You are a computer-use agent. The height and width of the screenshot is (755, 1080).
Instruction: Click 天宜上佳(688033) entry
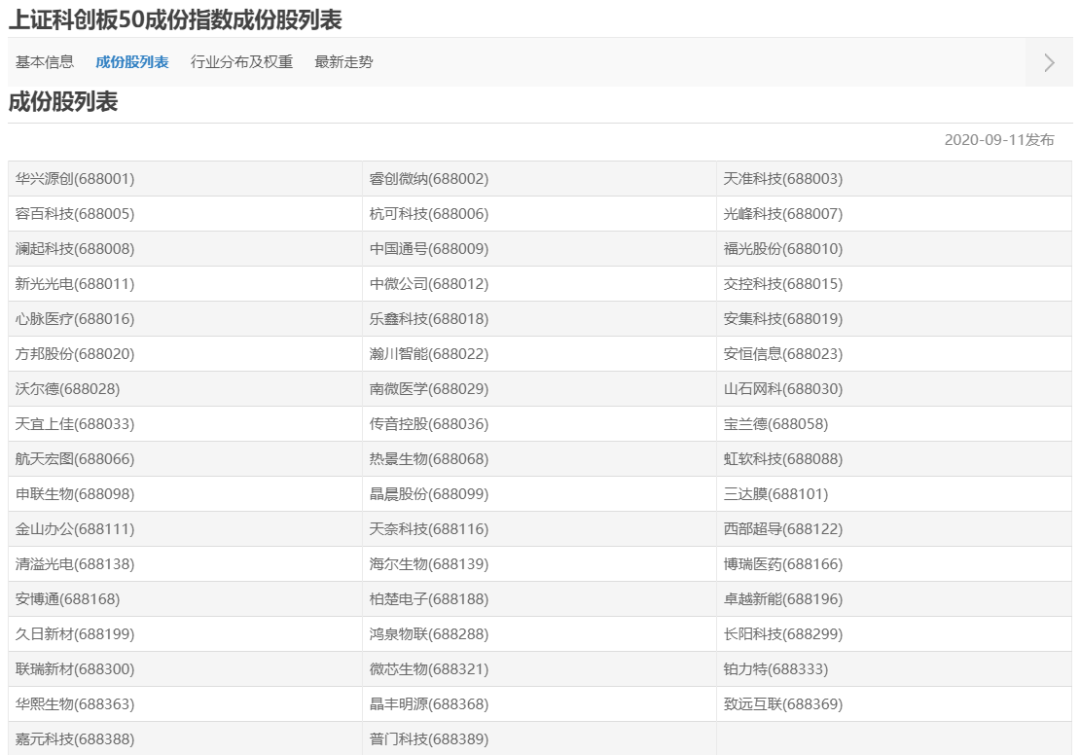tap(75, 424)
